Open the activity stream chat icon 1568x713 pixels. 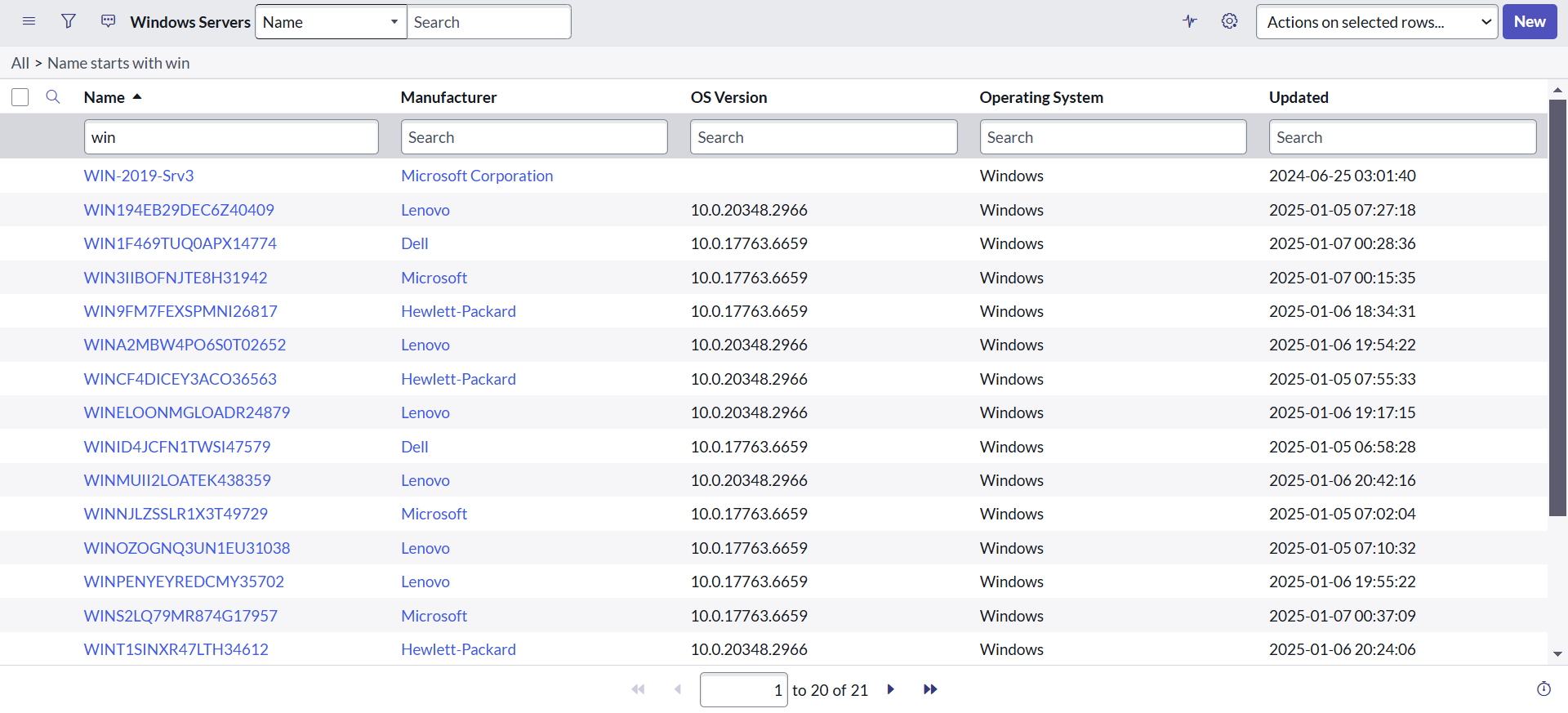[x=108, y=21]
